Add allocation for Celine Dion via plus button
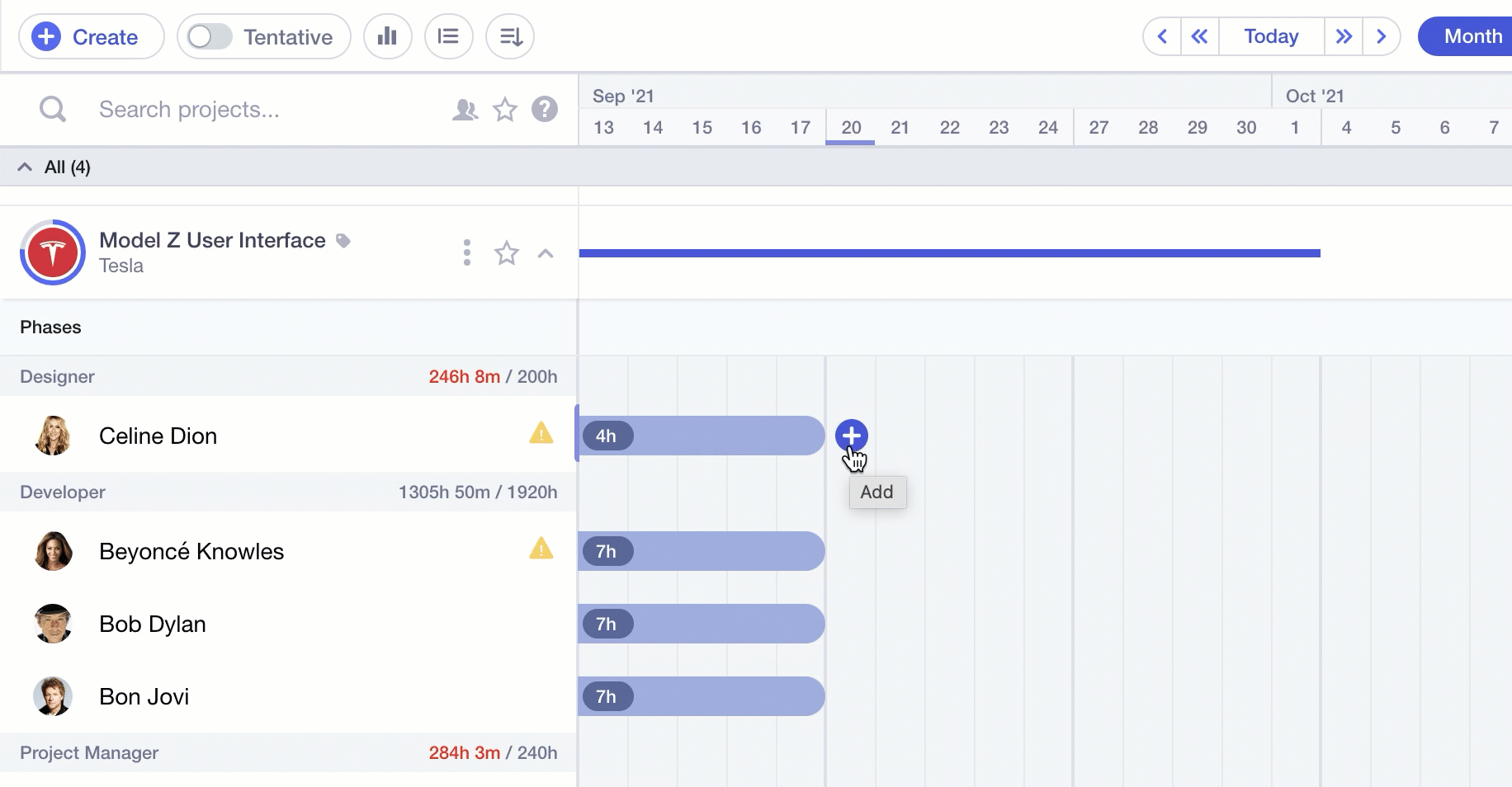 click(851, 435)
